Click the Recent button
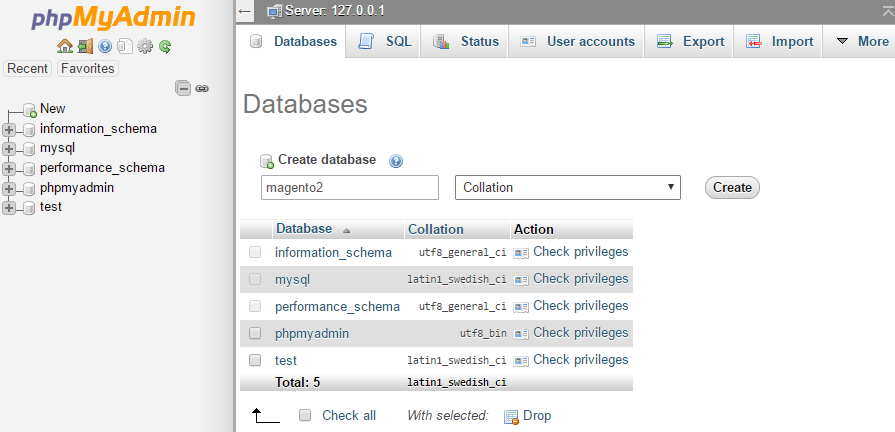Screen dimensions: 895x432 tap(27, 68)
